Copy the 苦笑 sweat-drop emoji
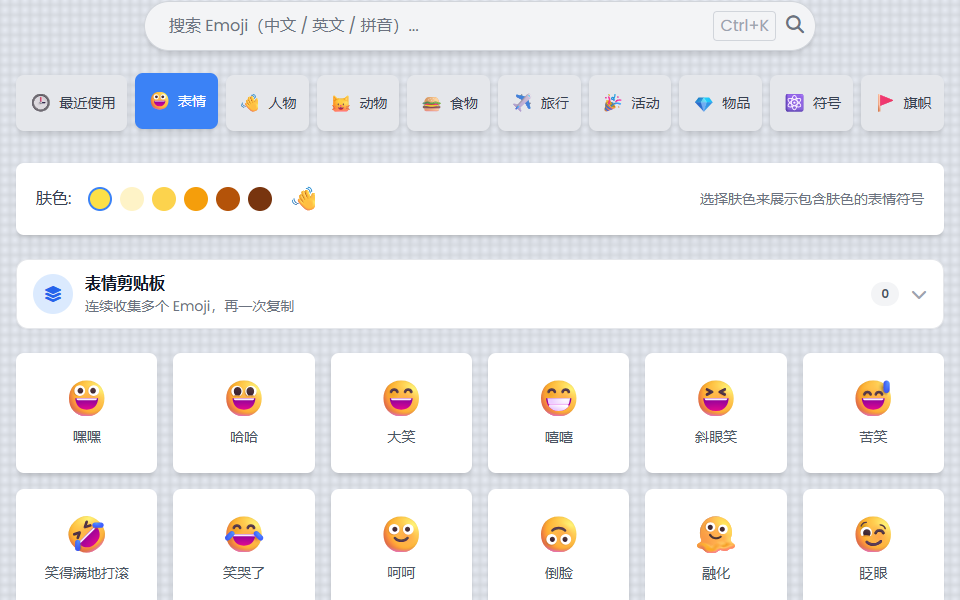Viewport: 960px width, 600px height. pyautogui.click(x=873, y=413)
